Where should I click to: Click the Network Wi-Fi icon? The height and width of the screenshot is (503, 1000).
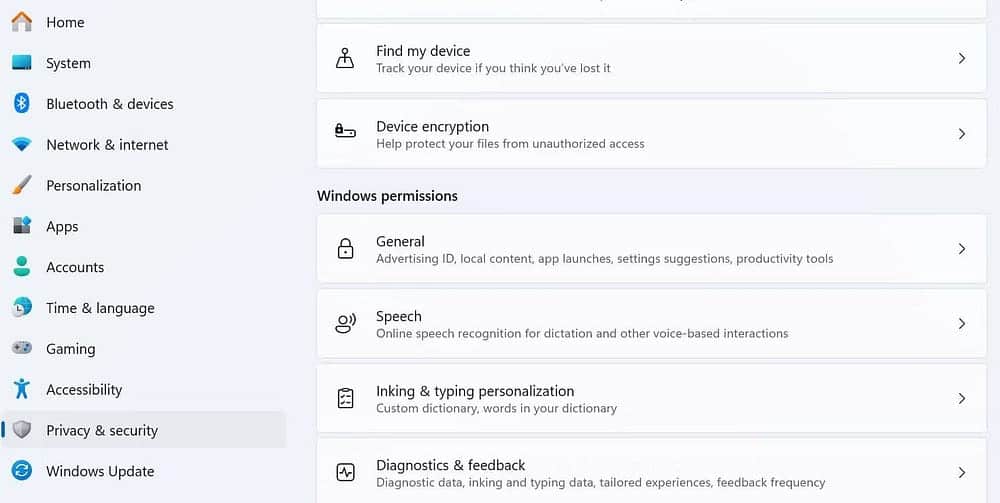click(21, 144)
